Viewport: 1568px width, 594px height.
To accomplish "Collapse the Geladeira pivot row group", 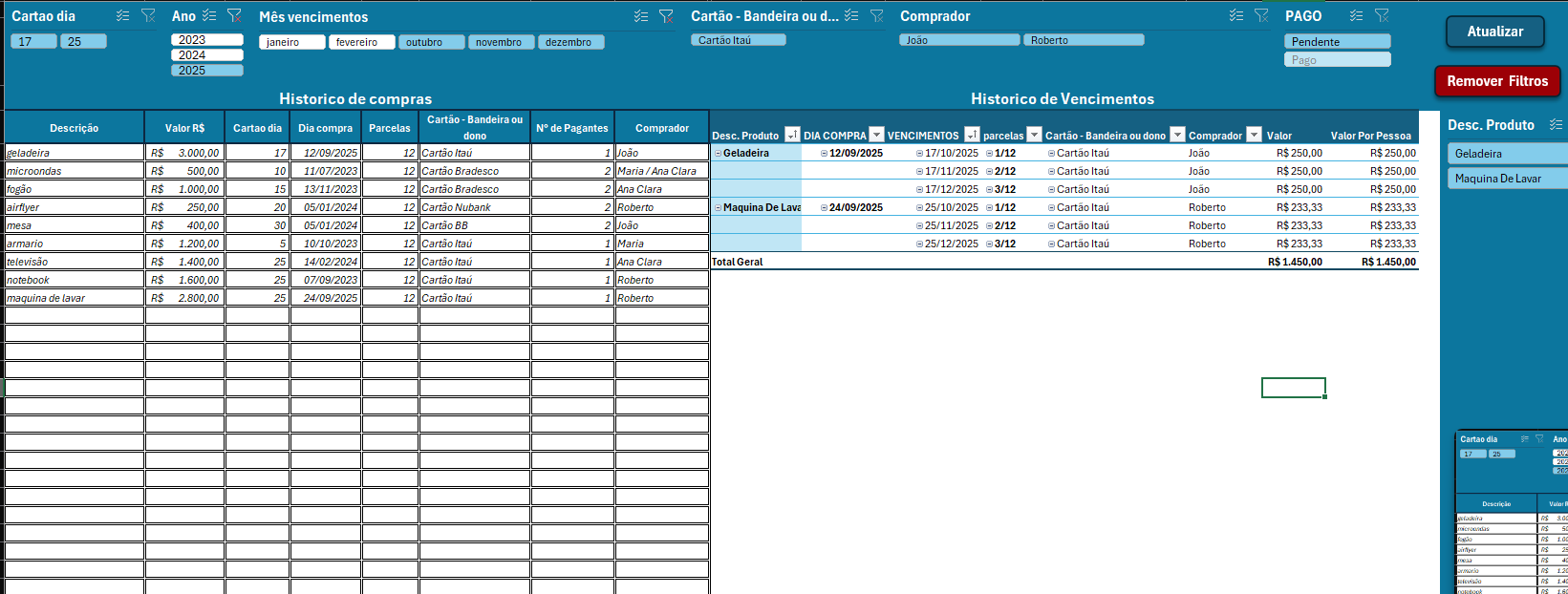I will (718, 153).
